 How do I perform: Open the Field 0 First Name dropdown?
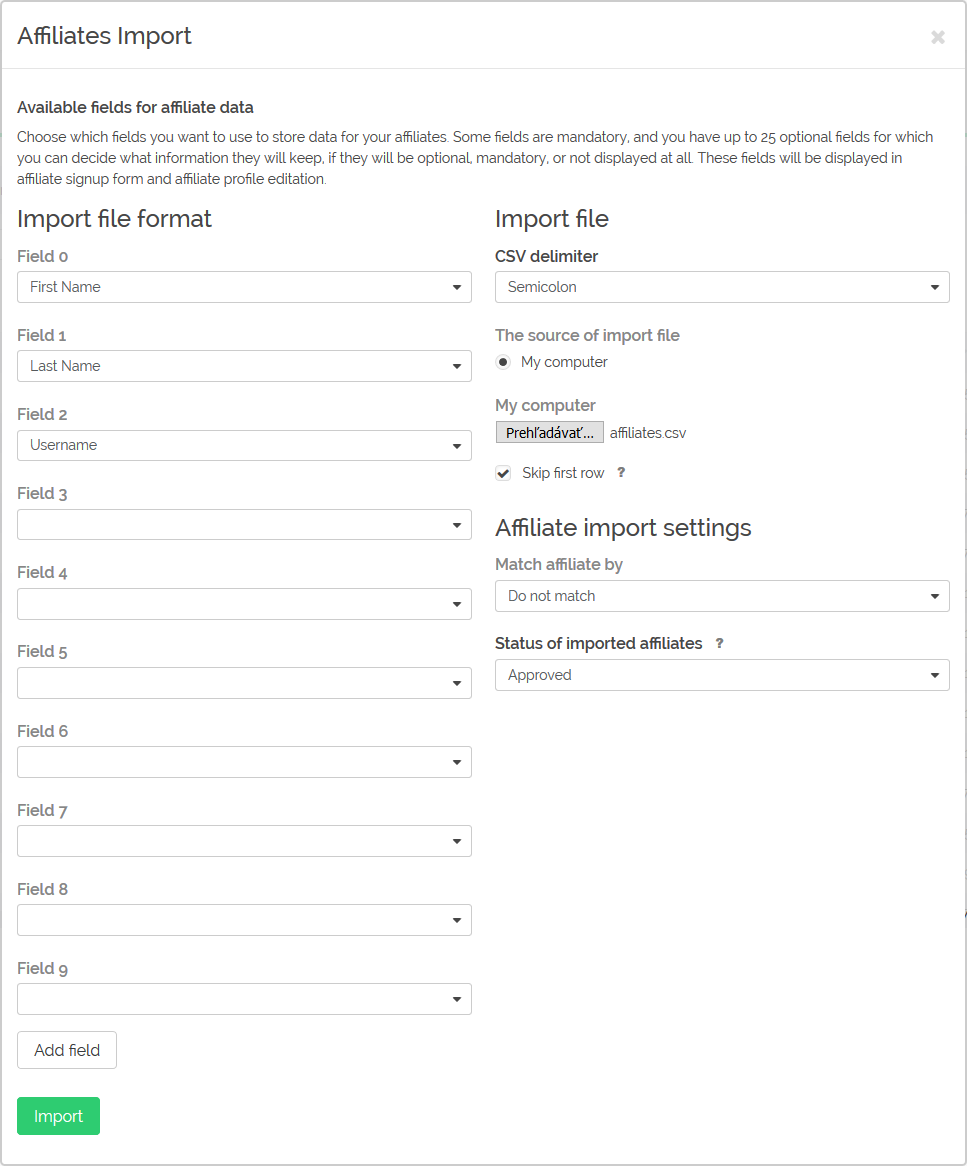(x=244, y=287)
